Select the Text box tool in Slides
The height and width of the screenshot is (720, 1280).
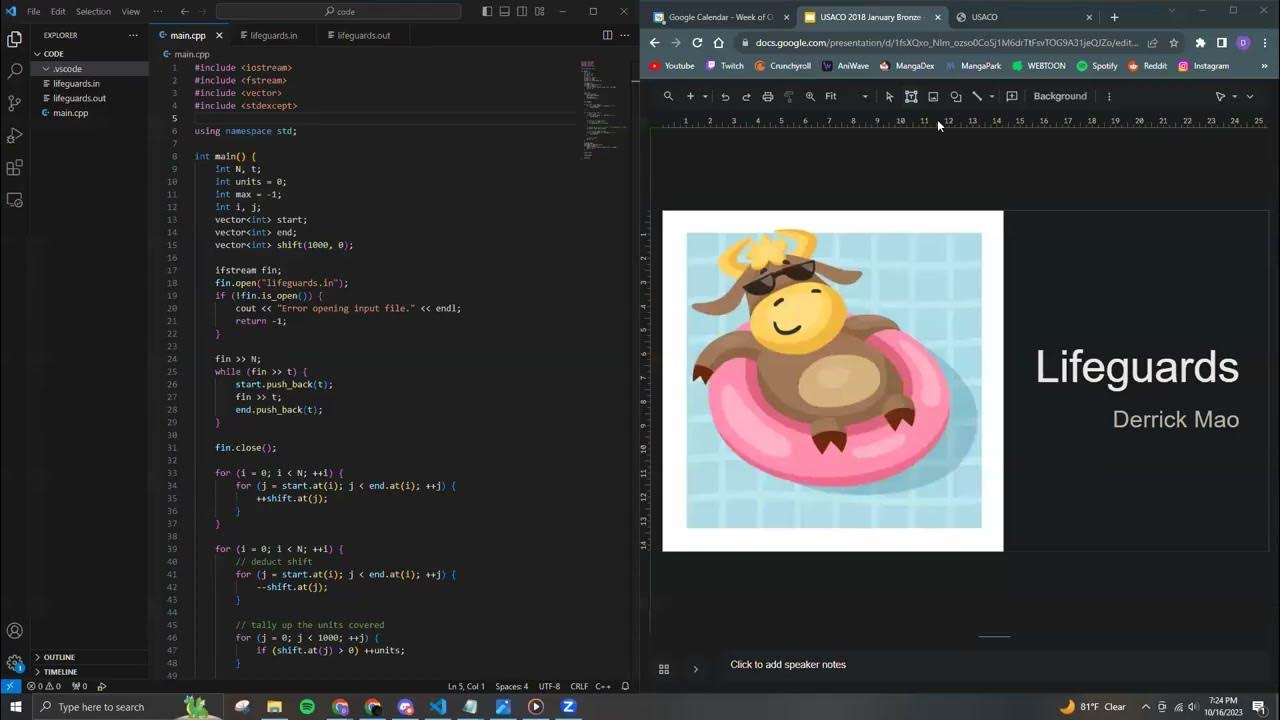click(x=911, y=97)
